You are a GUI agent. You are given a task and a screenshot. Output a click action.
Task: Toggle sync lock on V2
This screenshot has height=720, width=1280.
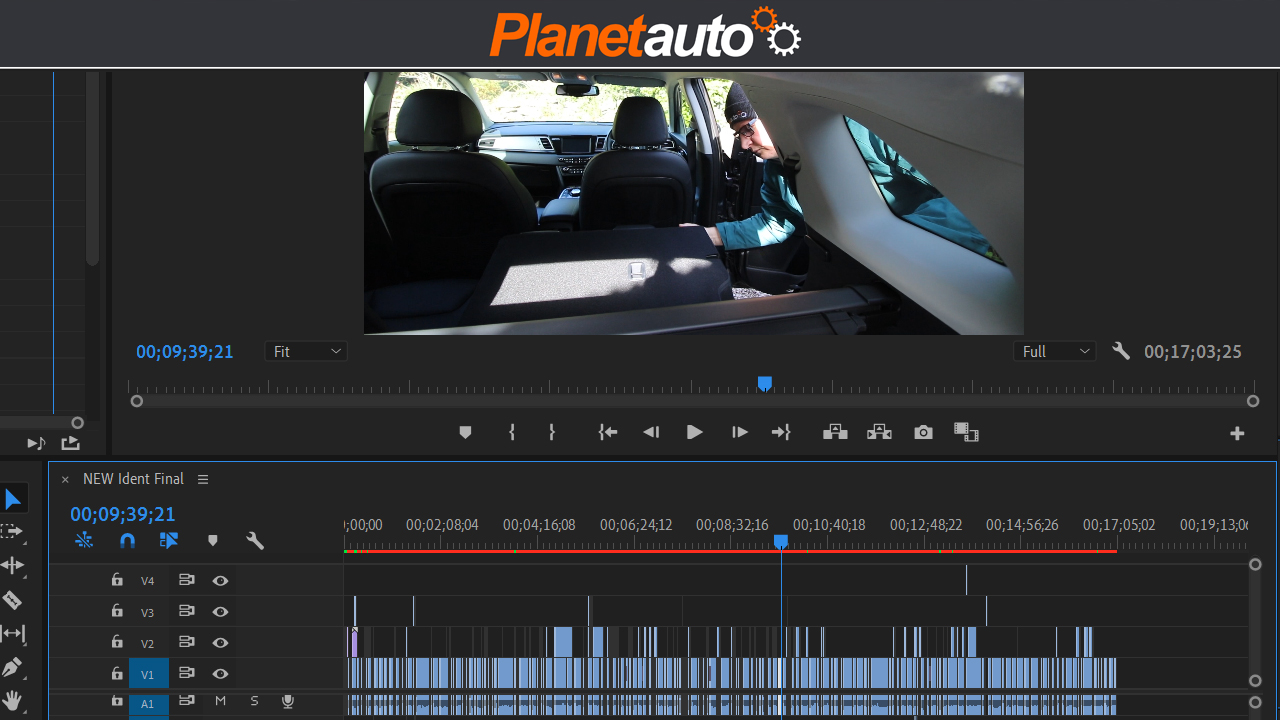[x=186, y=642]
